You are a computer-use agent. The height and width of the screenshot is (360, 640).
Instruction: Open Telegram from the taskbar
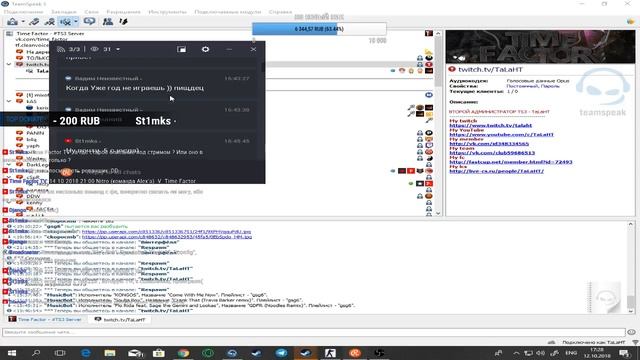pyautogui.click(x=281, y=353)
